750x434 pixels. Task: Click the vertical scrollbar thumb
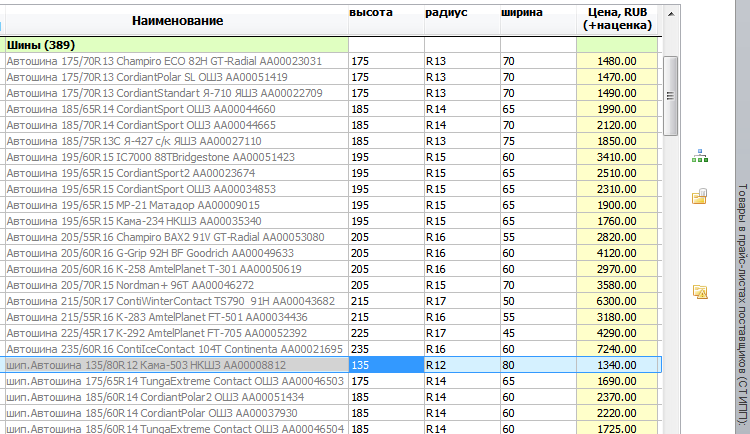click(x=671, y=96)
